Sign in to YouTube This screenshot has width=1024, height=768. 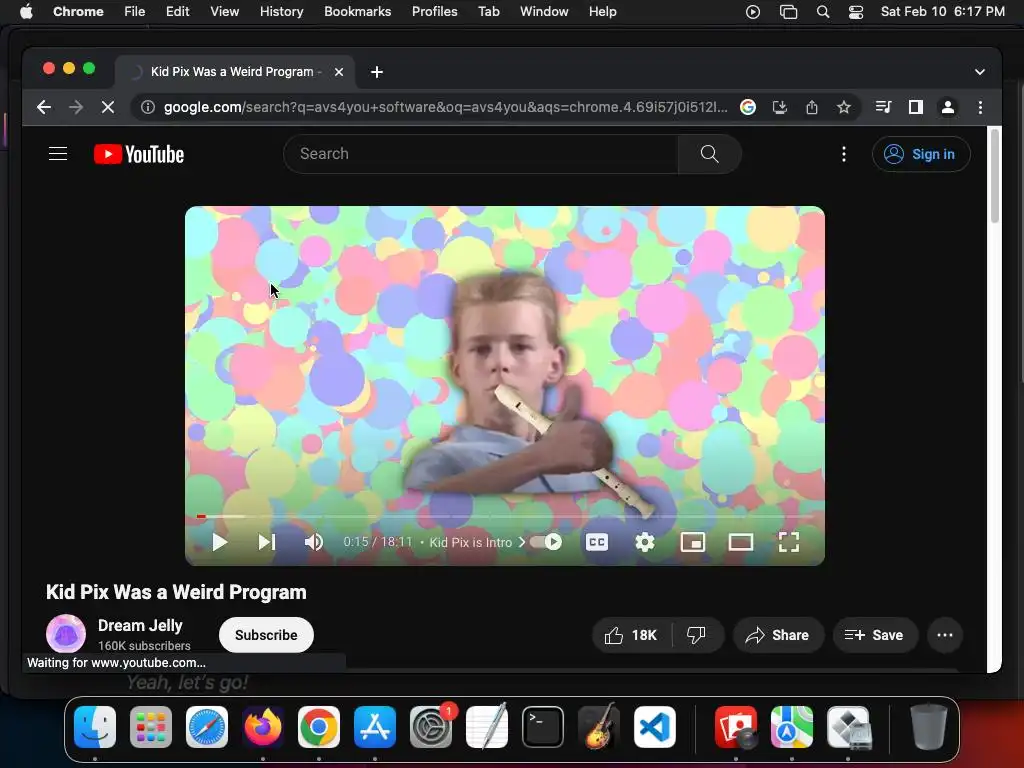tap(921, 154)
